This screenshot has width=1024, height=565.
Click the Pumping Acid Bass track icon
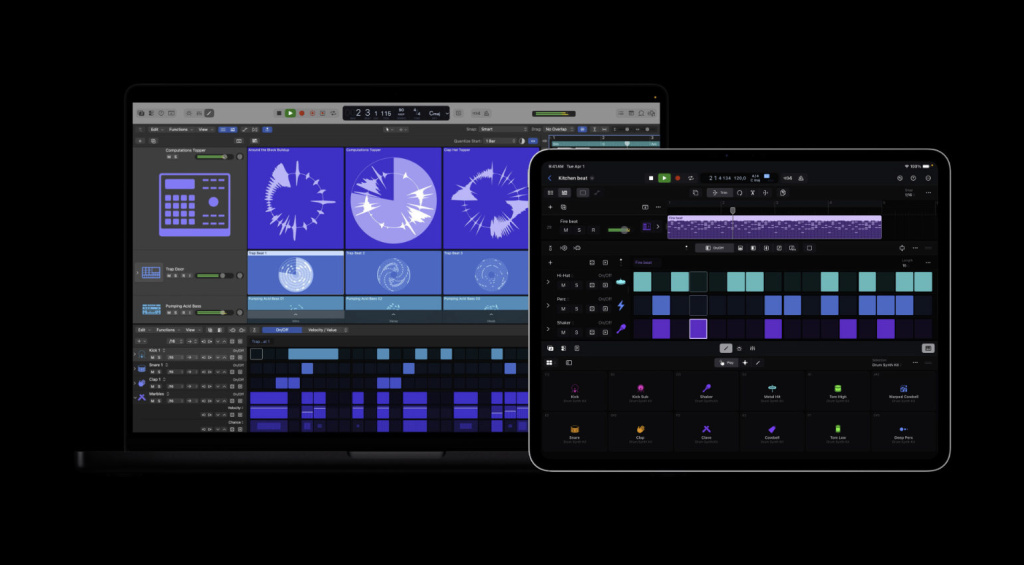click(x=151, y=308)
